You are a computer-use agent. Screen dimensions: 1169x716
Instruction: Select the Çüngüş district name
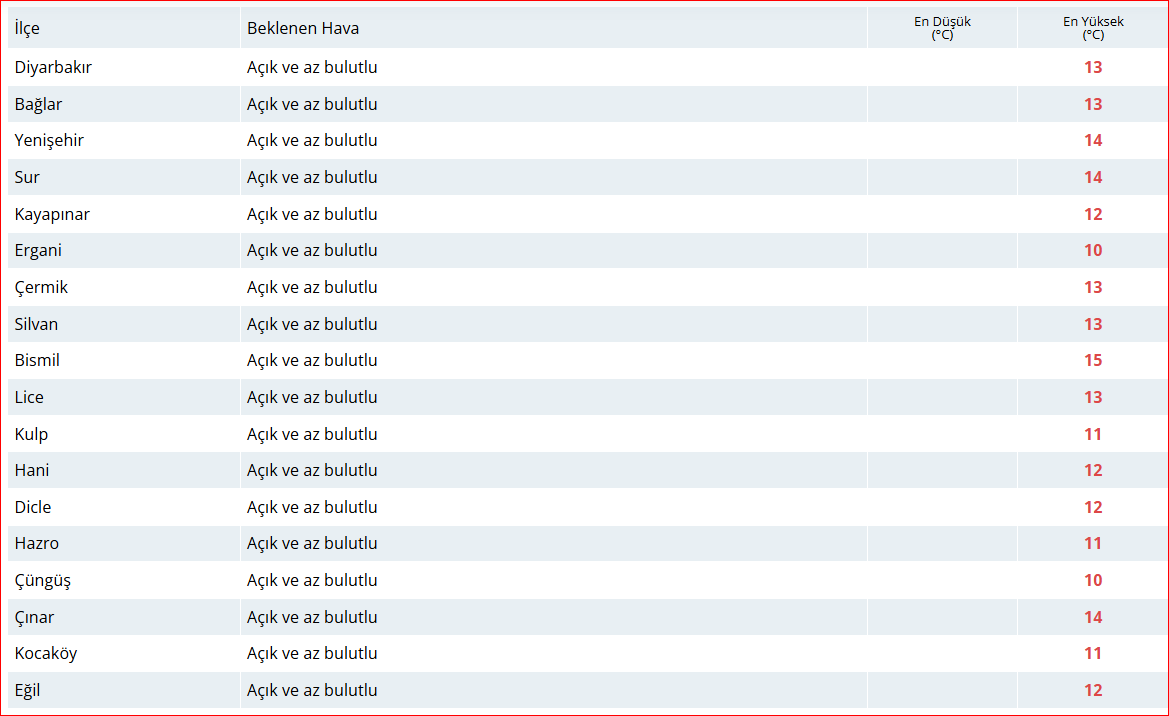tap(43, 581)
